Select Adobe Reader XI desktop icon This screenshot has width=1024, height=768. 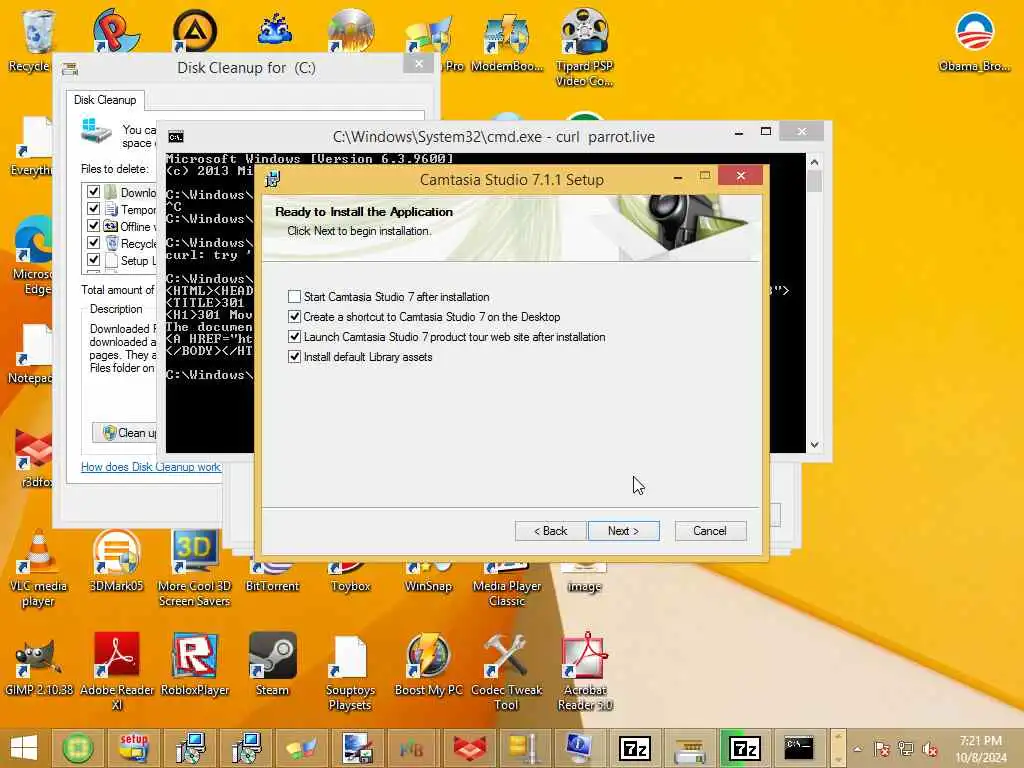pyautogui.click(x=116, y=671)
